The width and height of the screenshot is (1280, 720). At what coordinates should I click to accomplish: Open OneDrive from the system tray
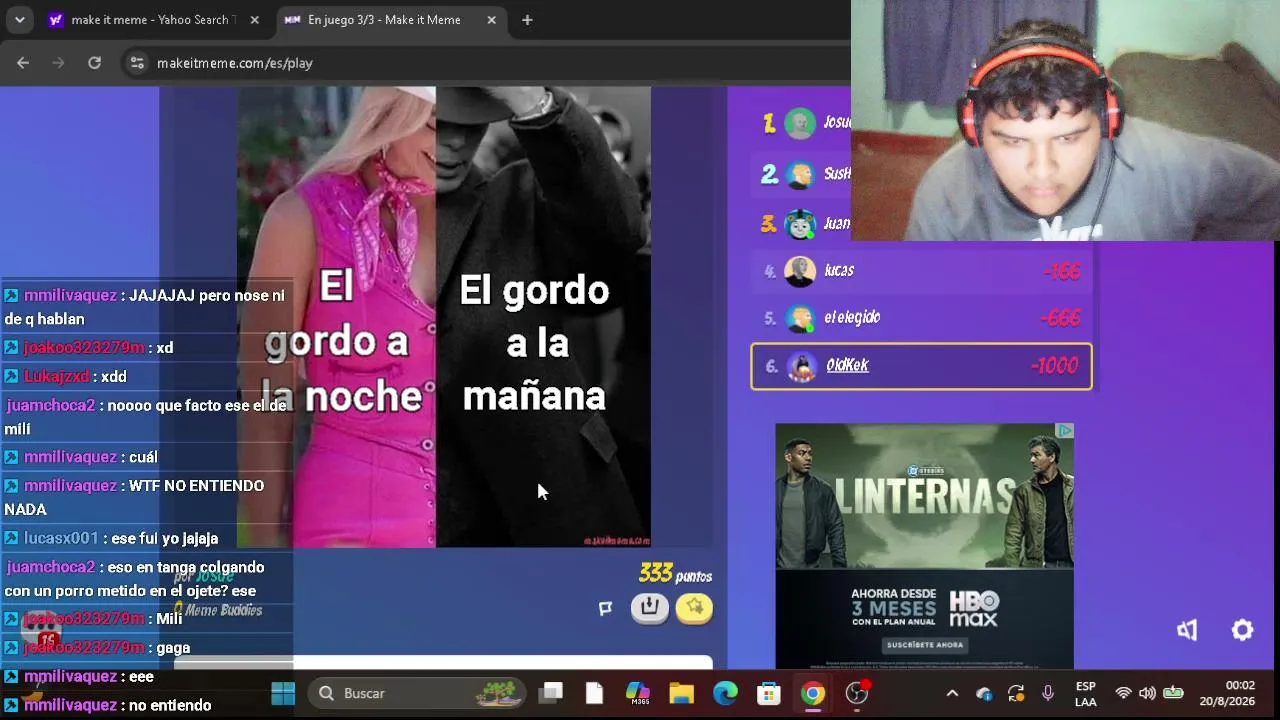click(x=984, y=694)
